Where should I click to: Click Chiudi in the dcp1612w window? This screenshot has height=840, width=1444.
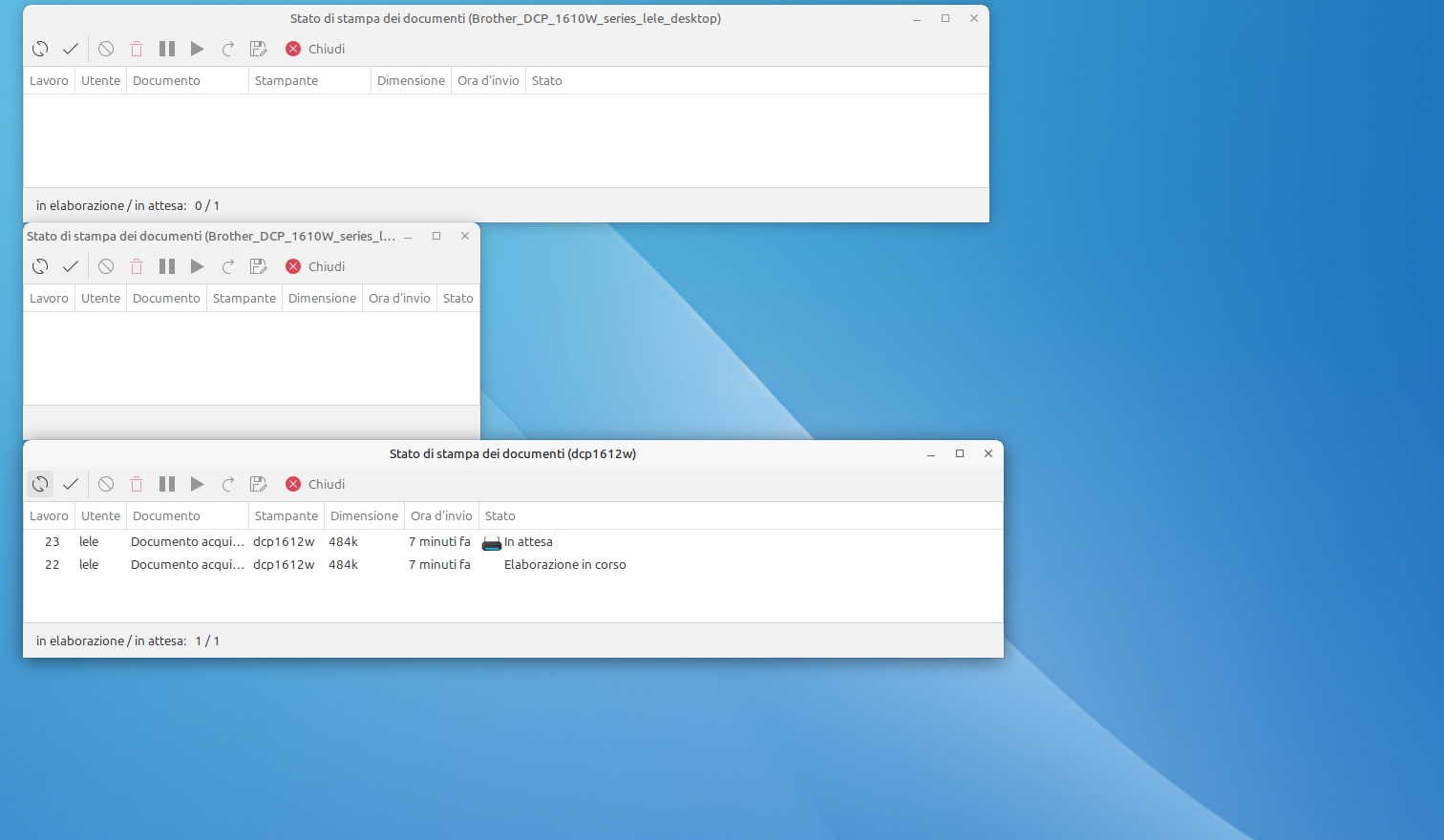tap(315, 484)
